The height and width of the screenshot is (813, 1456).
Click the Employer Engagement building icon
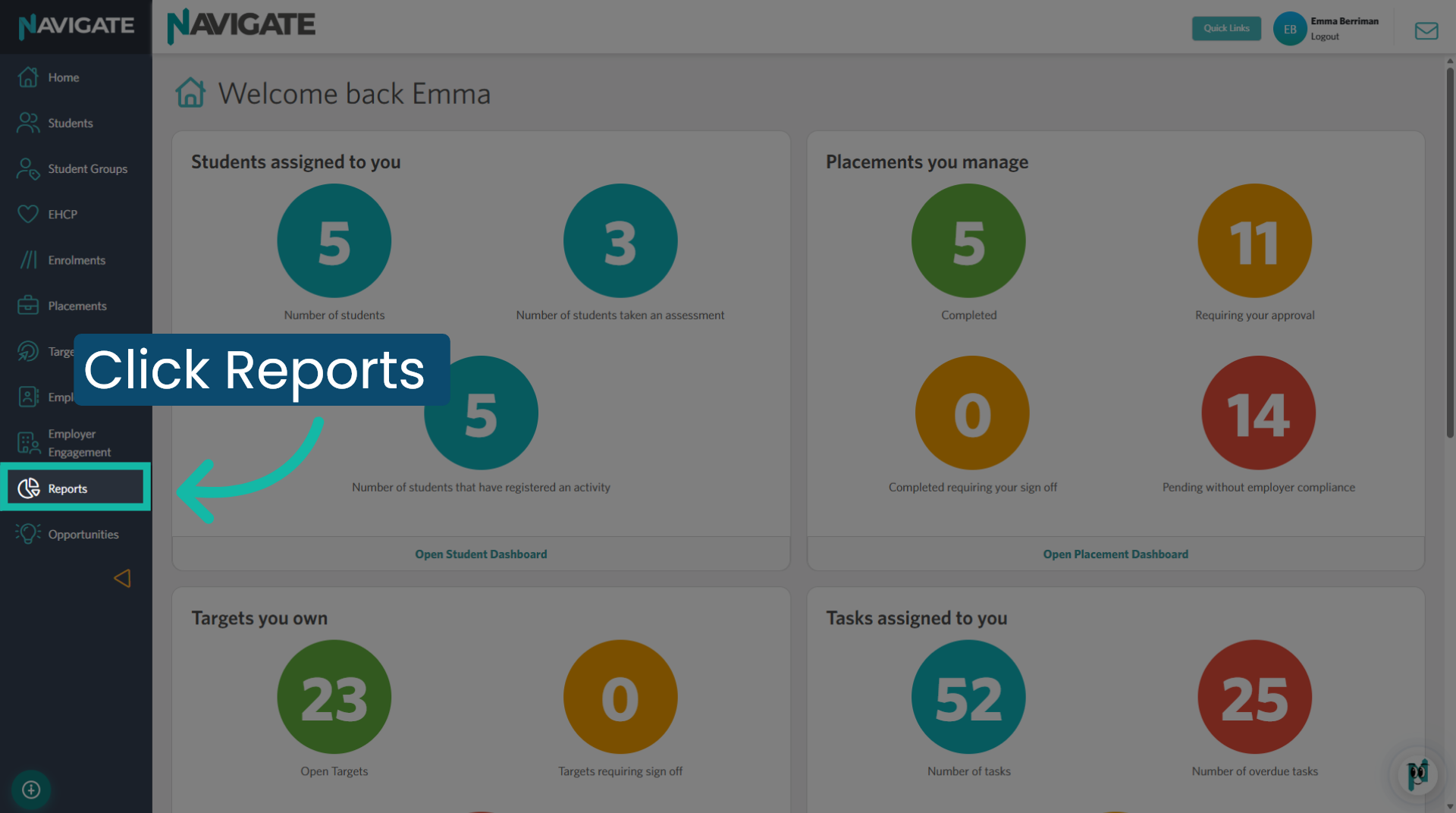pos(28,443)
